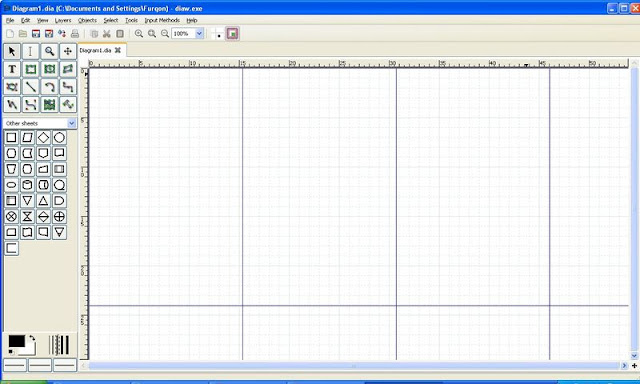Select the Zigzag line tool
The height and width of the screenshot is (384, 640).
pos(68,87)
